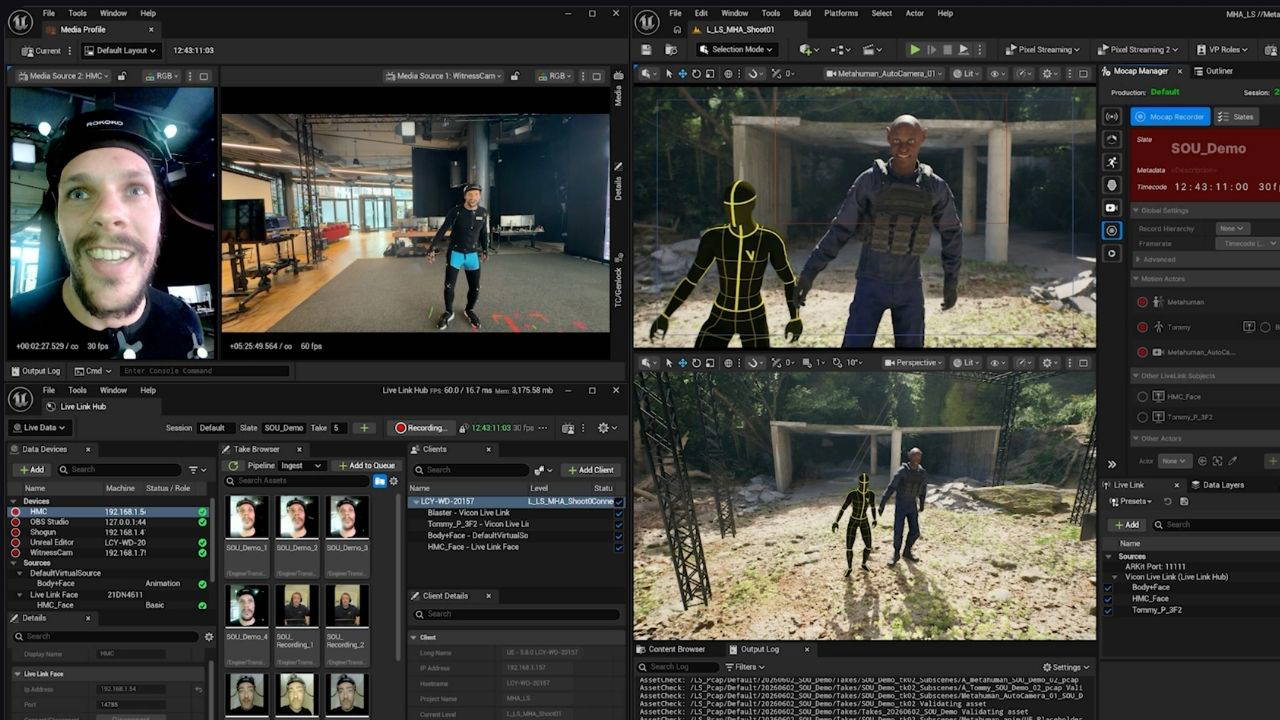This screenshot has width=1280, height=720.
Task: Toggle the HMC_Face - Live Link Face checkbox
Action: pyautogui.click(x=618, y=547)
